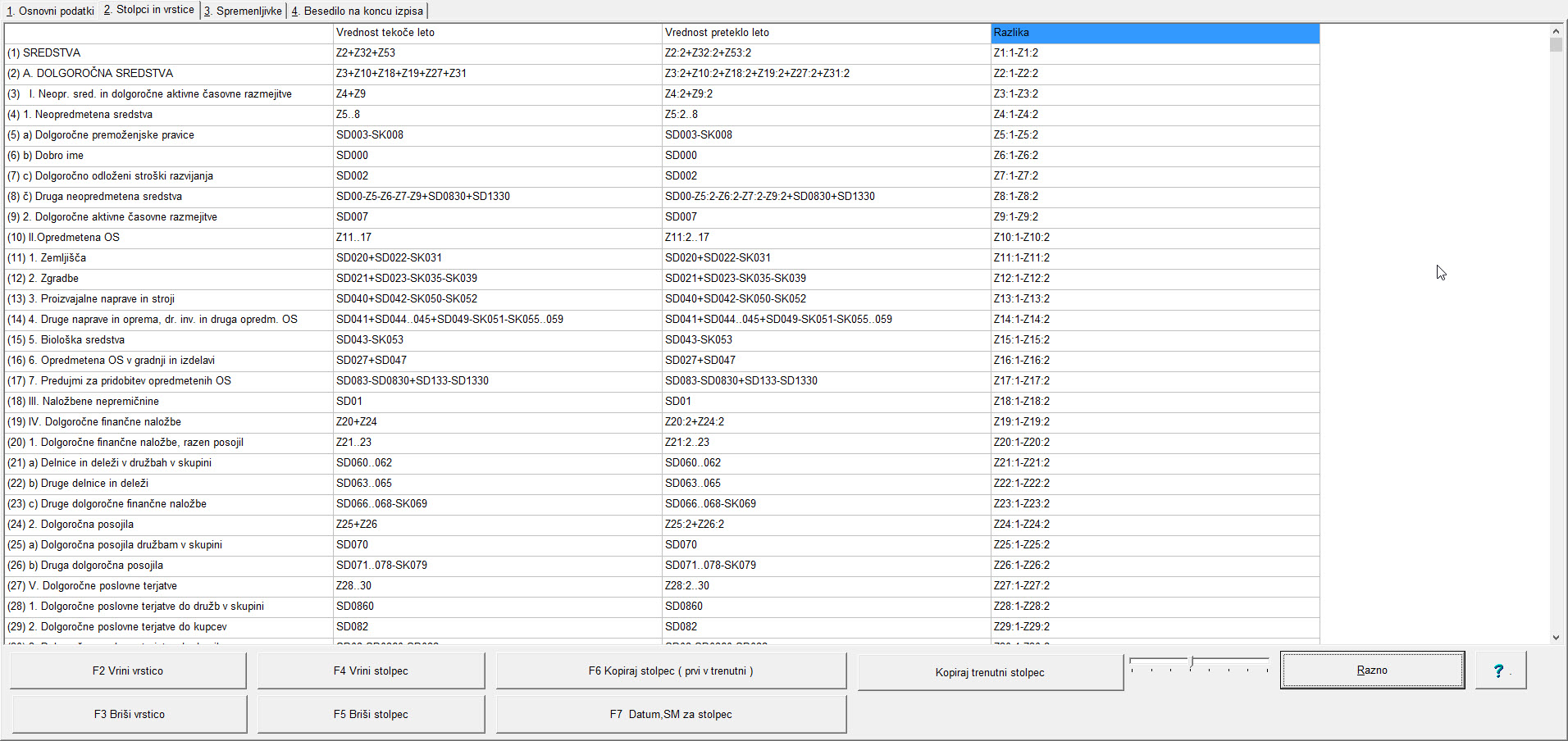1568x741 pixels.
Task: Click the vertical scrollbar thumb
Action: pos(1556,44)
